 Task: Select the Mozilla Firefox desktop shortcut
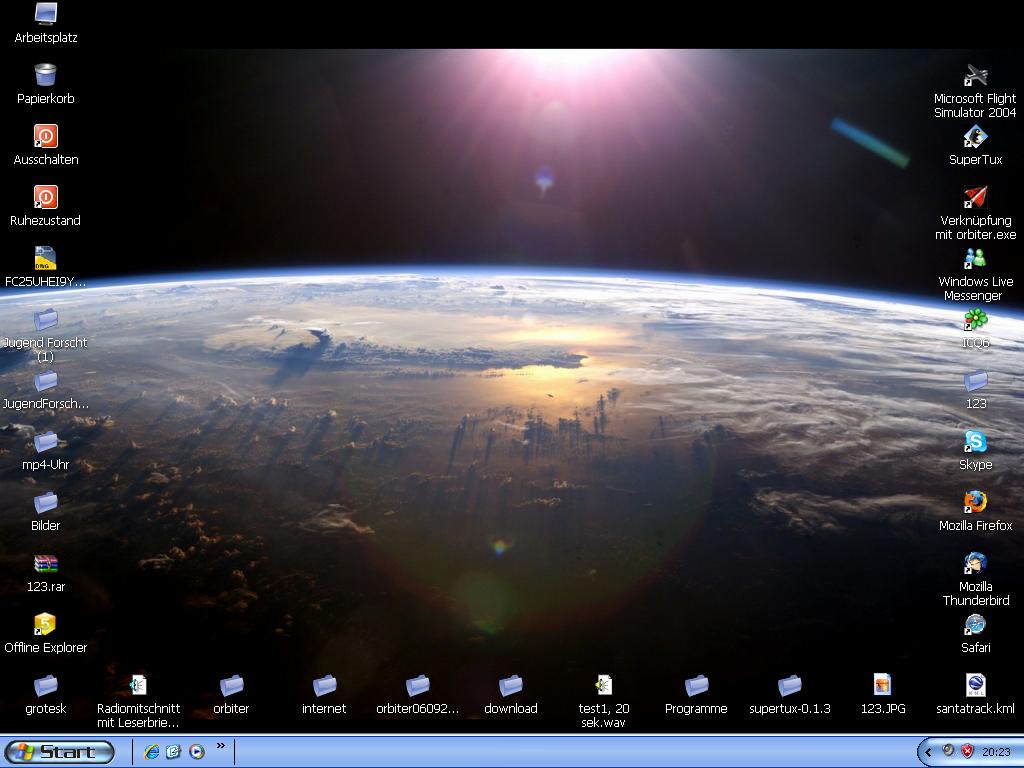coord(975,502)
